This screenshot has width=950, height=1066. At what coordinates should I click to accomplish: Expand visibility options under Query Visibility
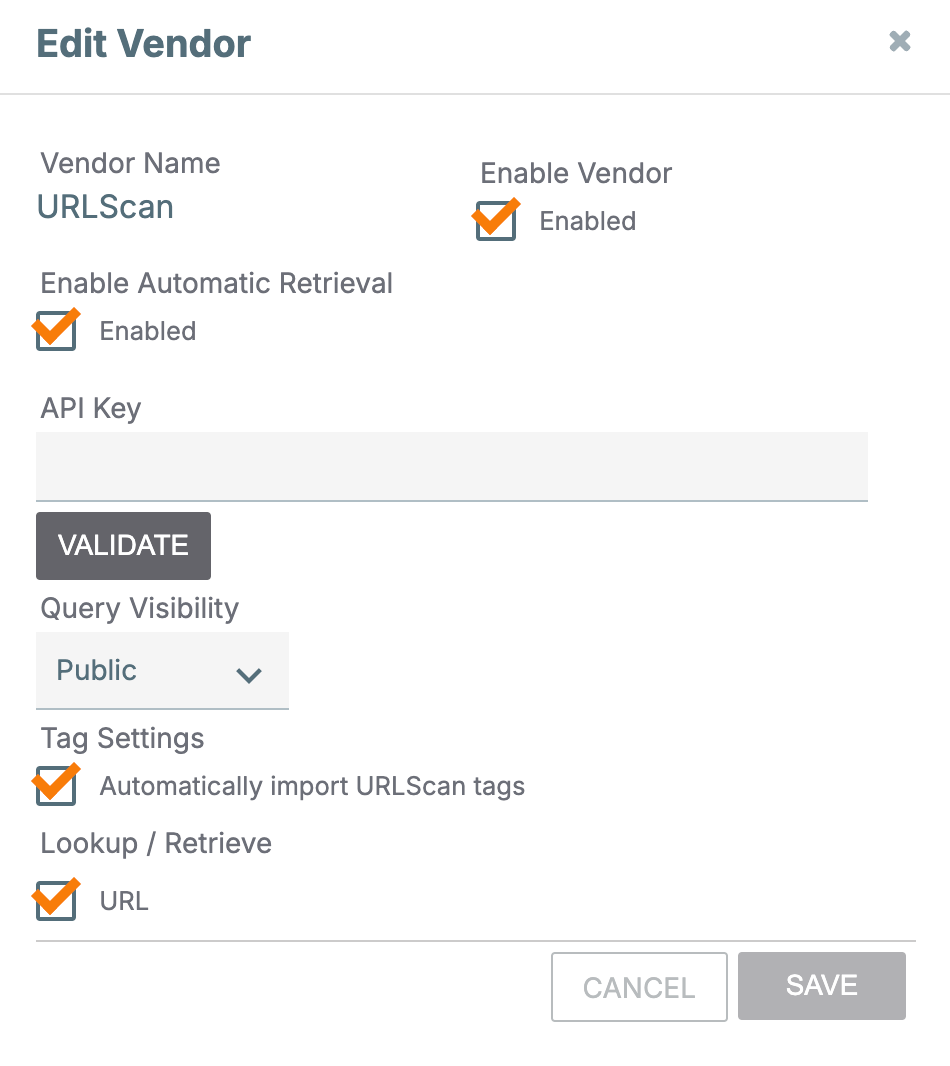(162, 670)
